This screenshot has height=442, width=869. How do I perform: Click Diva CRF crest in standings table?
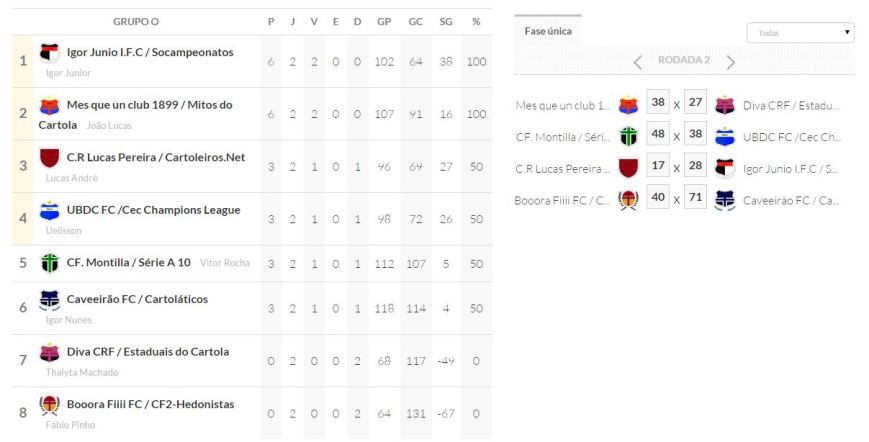point(49,352)
